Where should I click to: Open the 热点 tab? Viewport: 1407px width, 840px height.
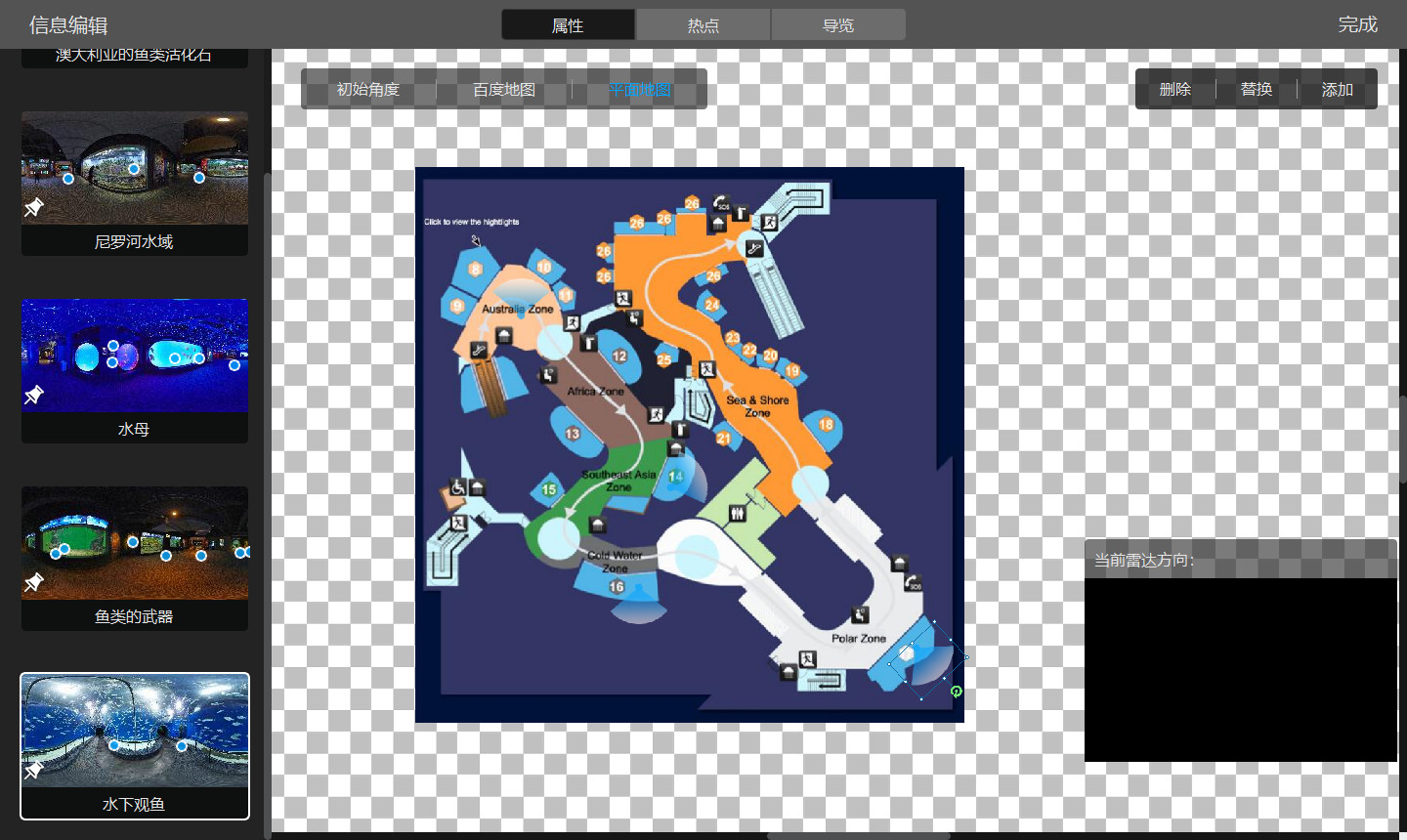703,25
